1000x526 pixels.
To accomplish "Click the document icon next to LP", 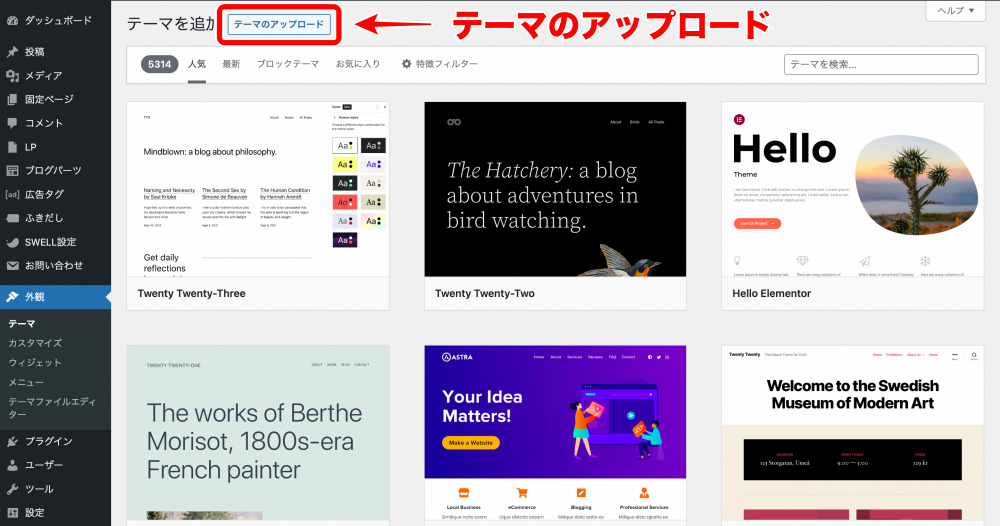I will click(x=12, y=147).
